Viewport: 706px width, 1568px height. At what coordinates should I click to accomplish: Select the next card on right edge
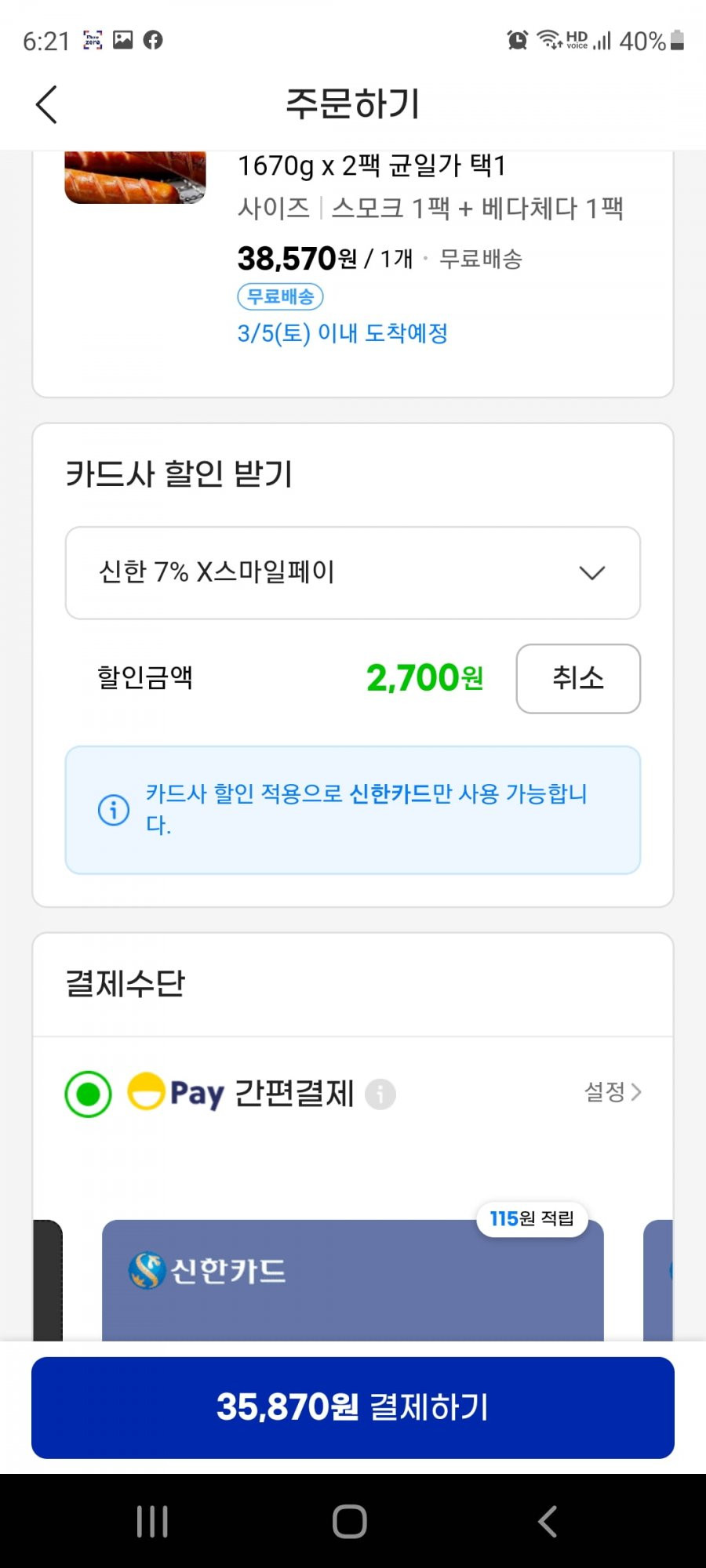click(658, 1280)
